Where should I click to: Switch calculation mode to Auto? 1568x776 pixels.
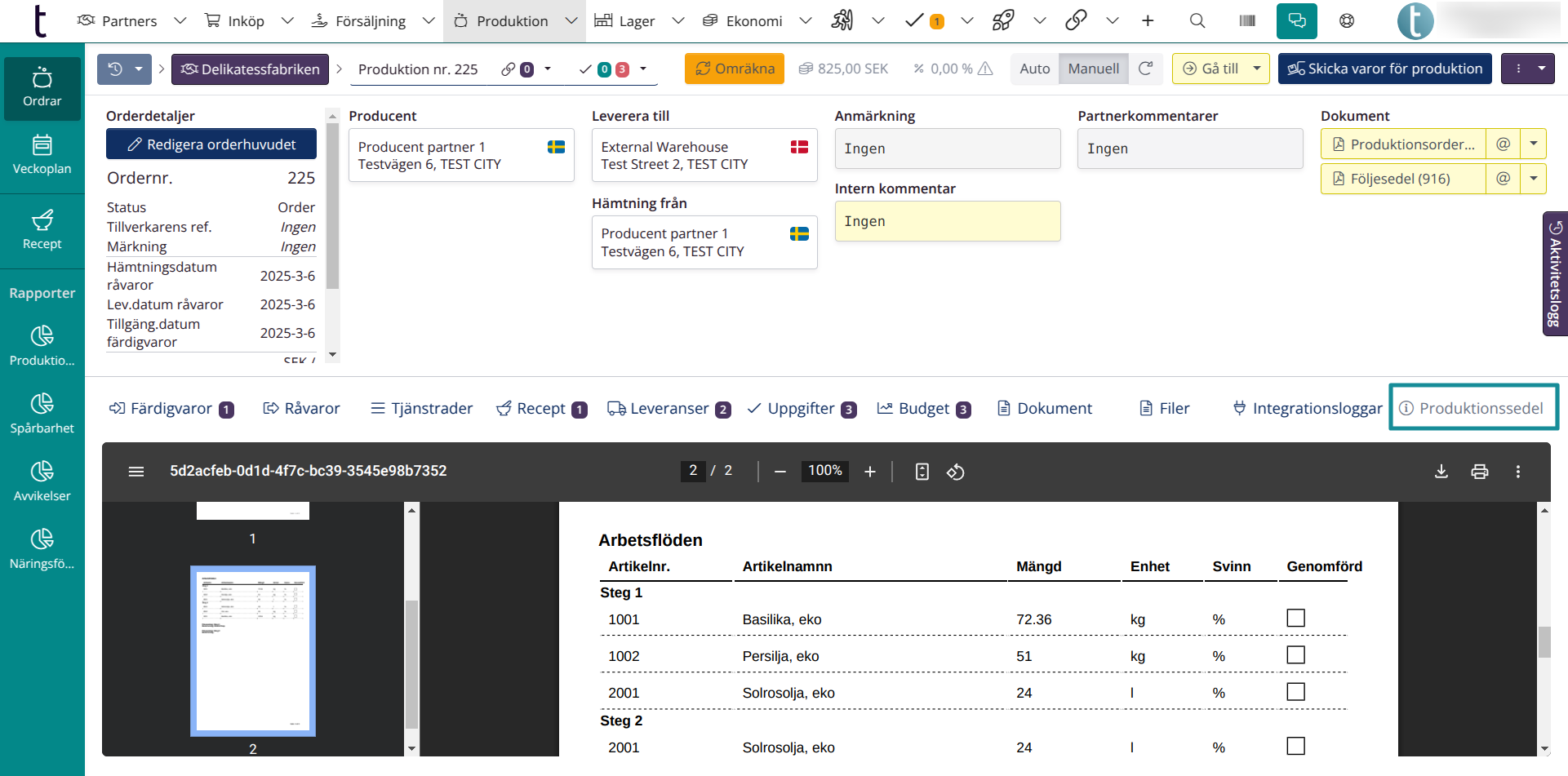[1034, 69]
